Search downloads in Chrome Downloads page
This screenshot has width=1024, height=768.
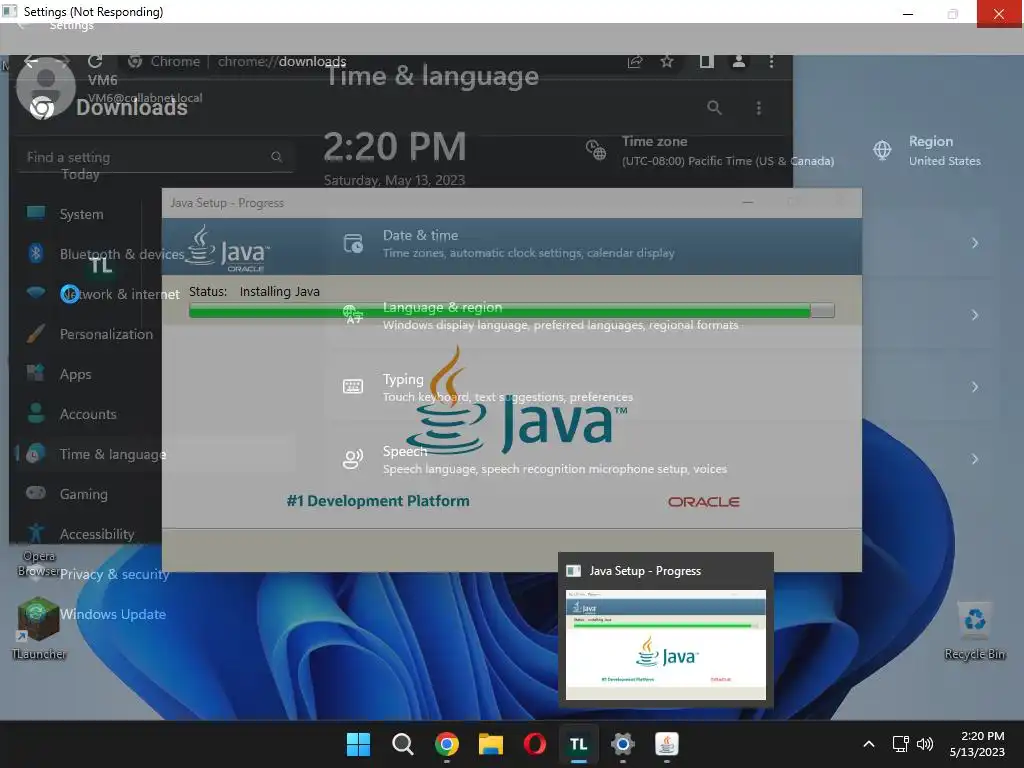pyautogui.click(x=714, y=108)
